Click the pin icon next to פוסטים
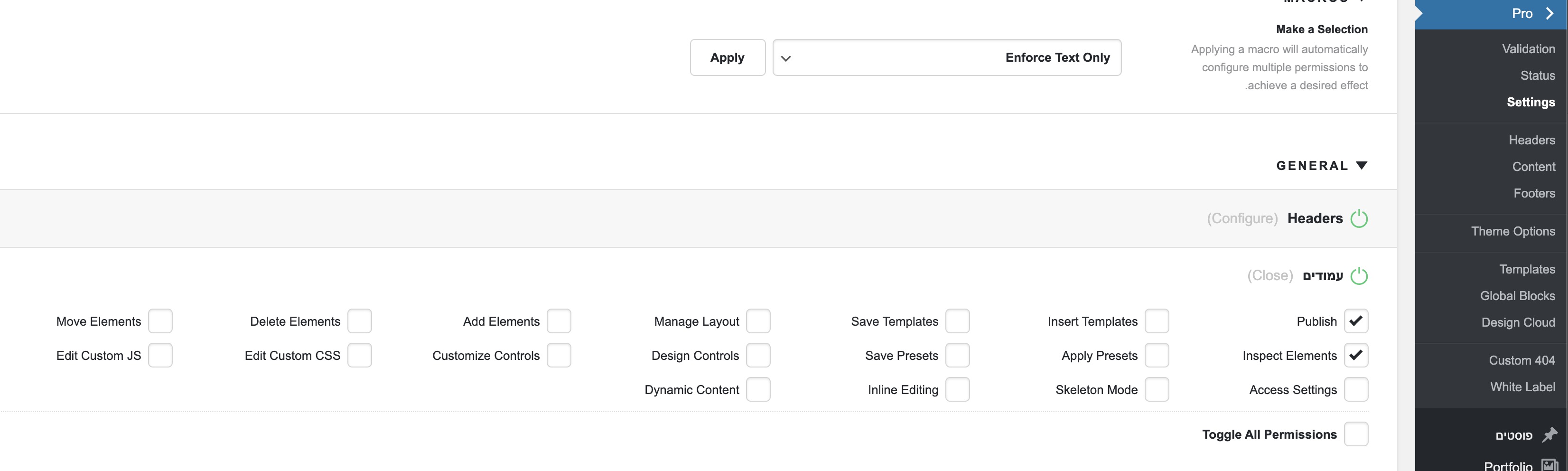This screenshot has height=471, width=1568. coord(1549,435)
